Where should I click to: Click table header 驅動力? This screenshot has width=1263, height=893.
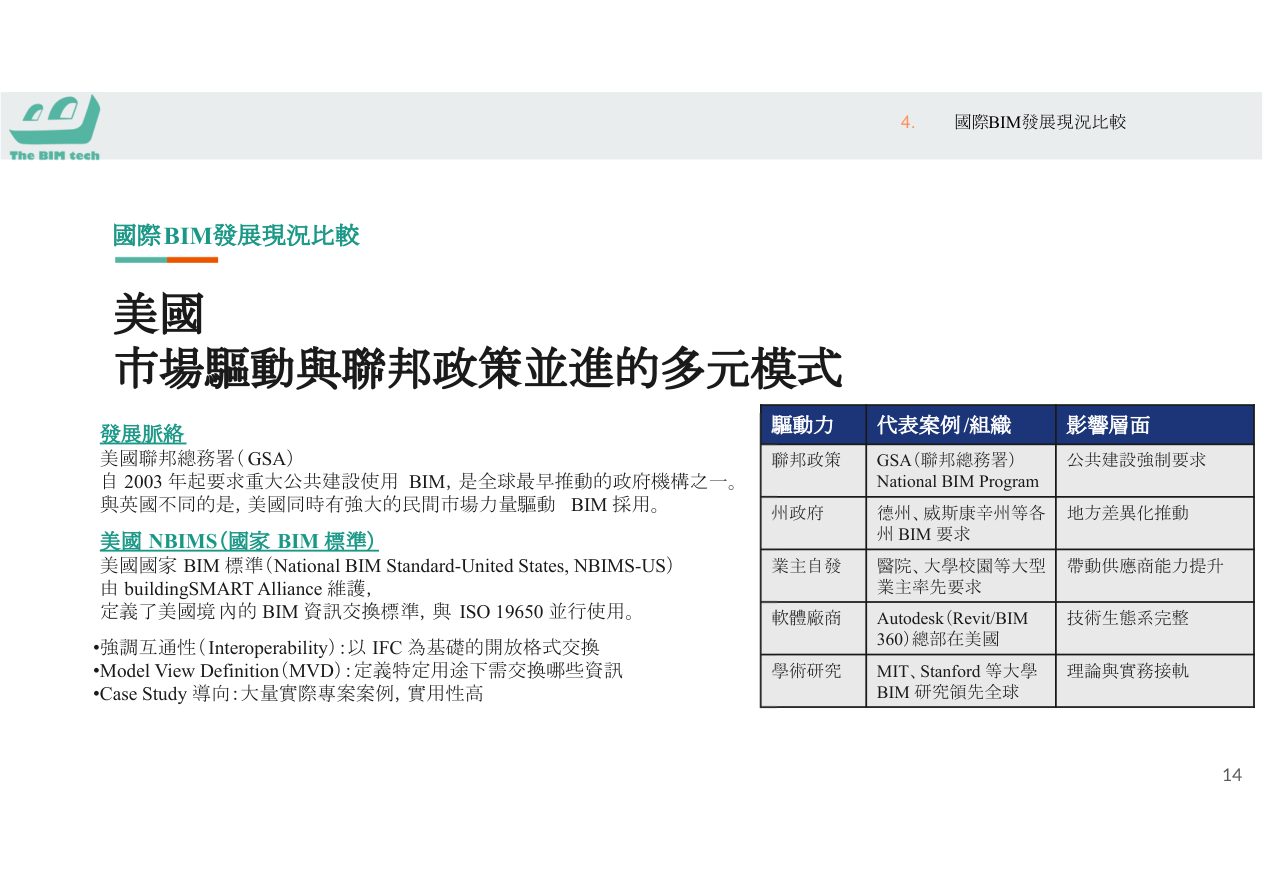pyautogui.click(x=813, y=425)
